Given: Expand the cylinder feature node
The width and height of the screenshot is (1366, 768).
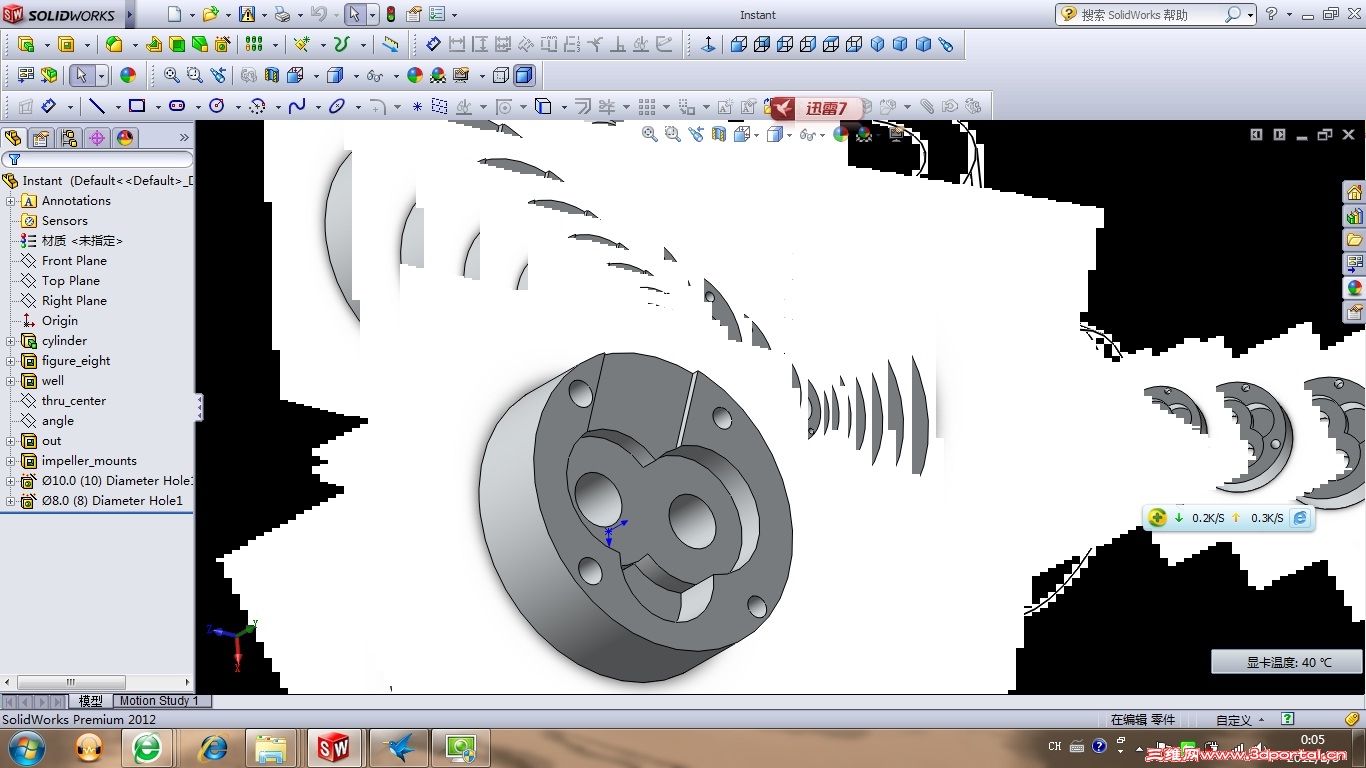Looking at the screenshot, I should click(11, 341).
